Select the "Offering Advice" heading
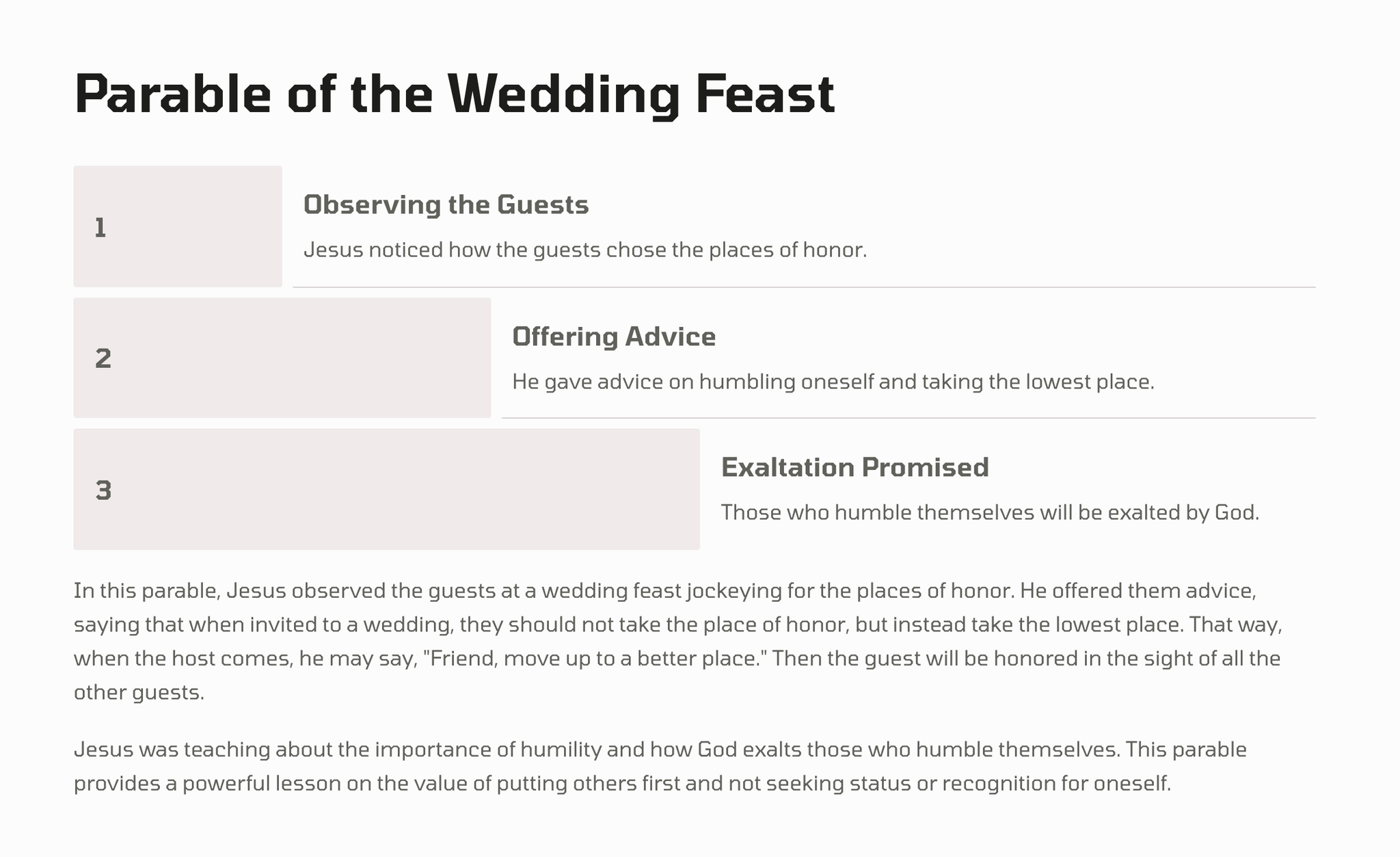 613,337
